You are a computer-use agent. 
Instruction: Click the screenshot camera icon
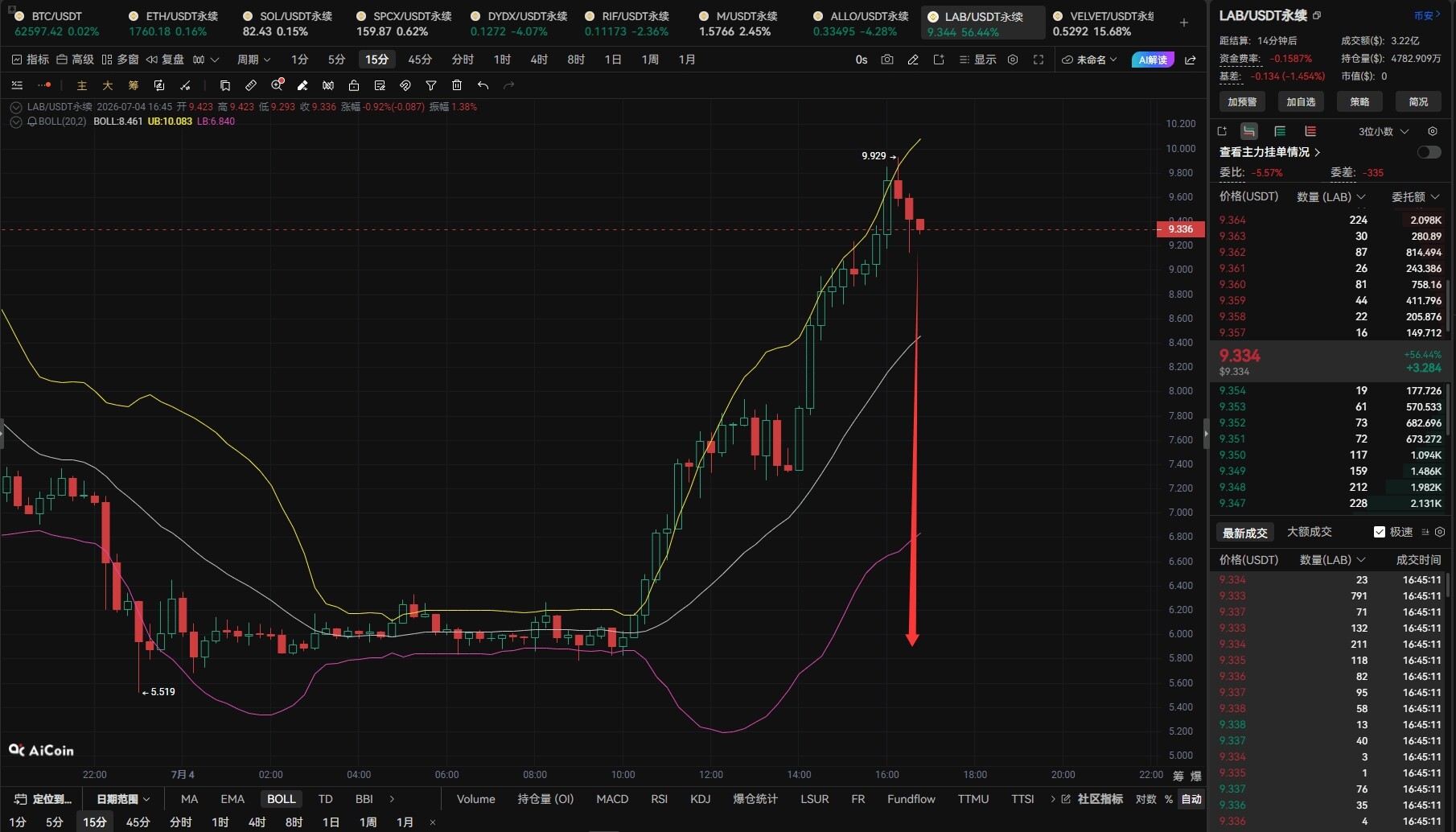point(887,60)
